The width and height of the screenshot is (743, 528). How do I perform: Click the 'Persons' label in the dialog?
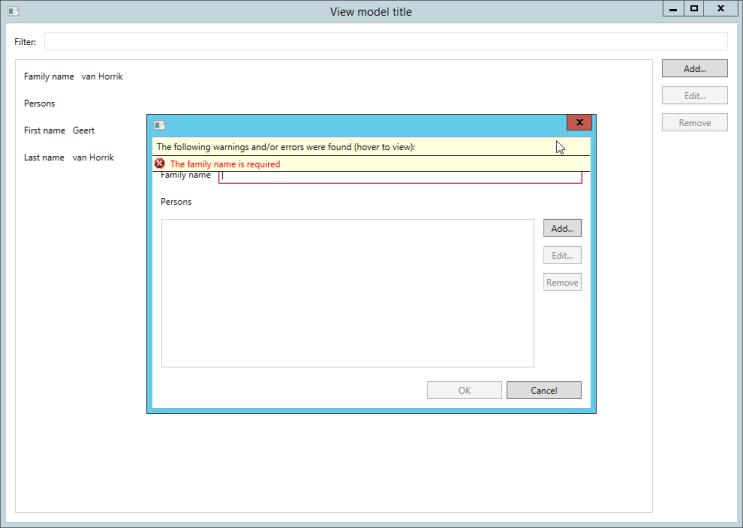tap(176, 201)
